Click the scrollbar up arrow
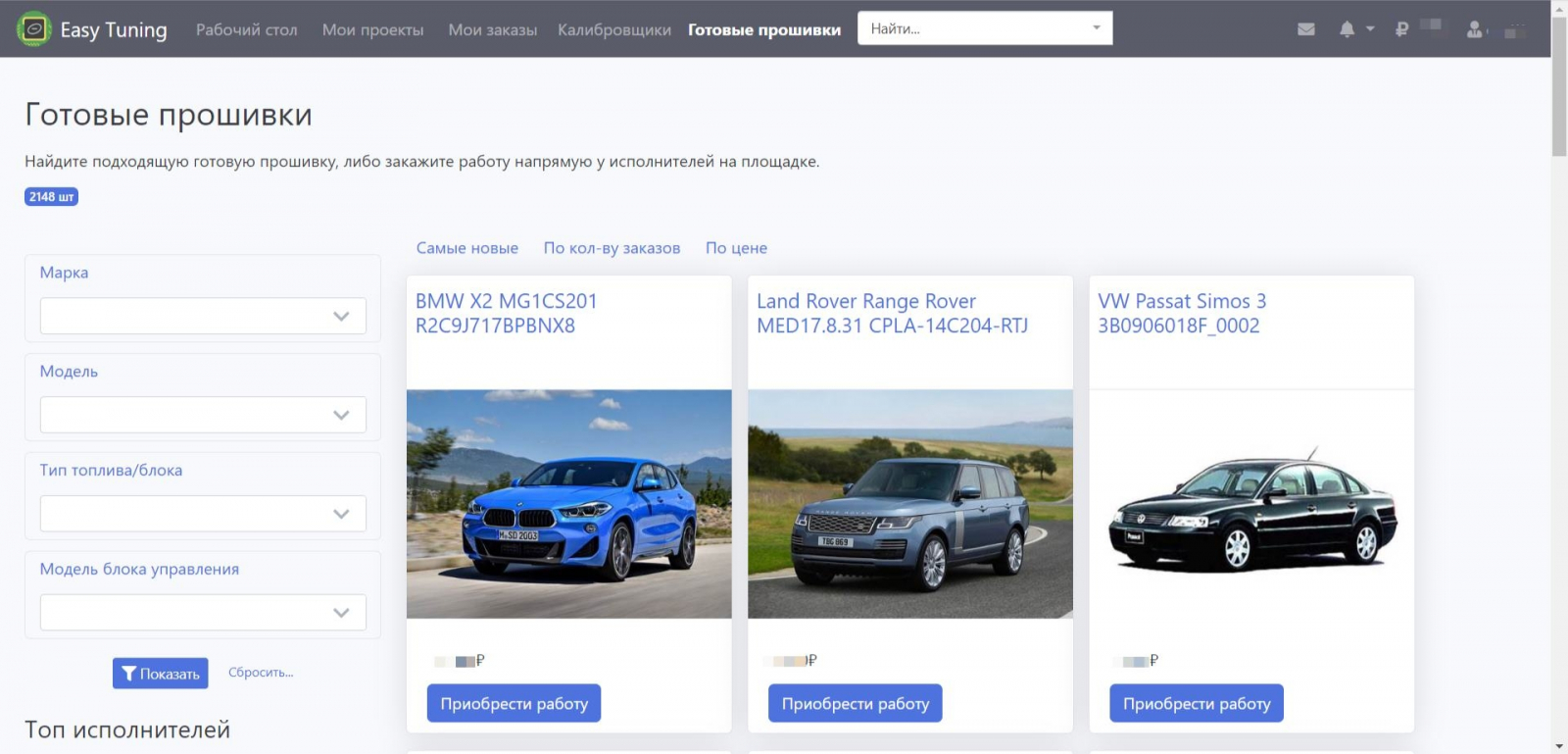1568x754 pixels. [x=1559, y=8]
